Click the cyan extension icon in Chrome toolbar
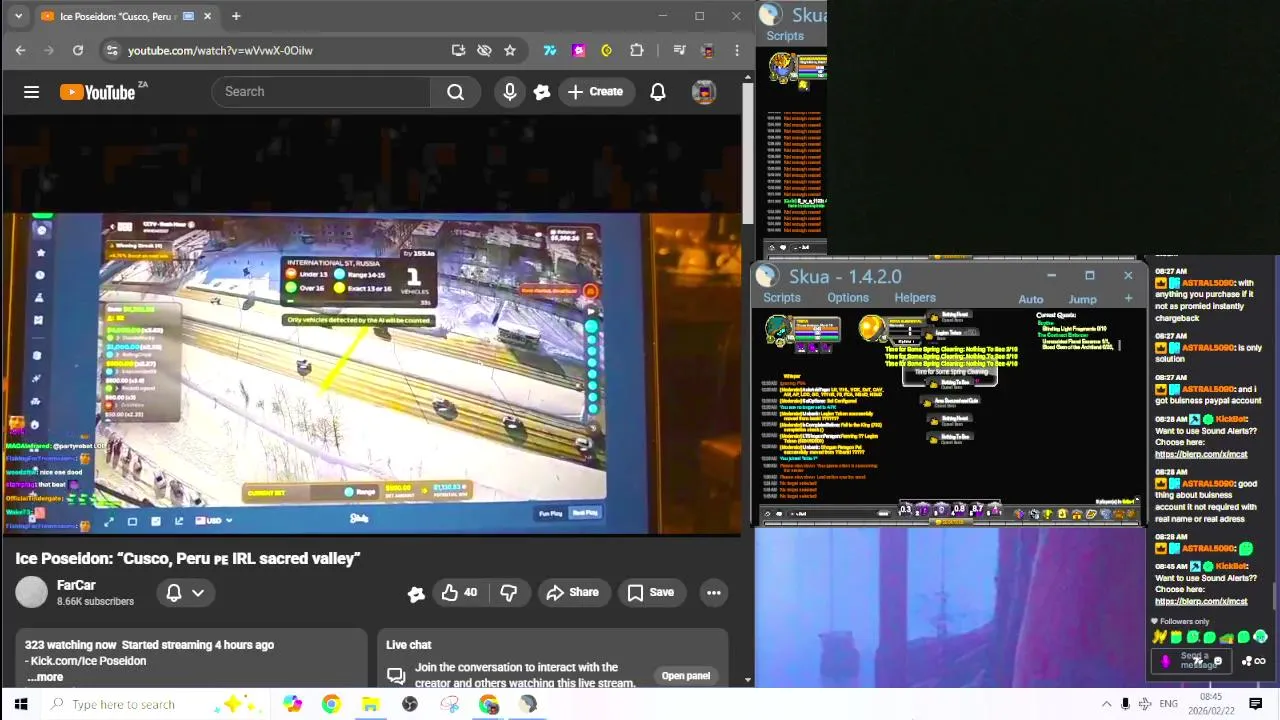The image size is (1280, 720). [550, 50]
